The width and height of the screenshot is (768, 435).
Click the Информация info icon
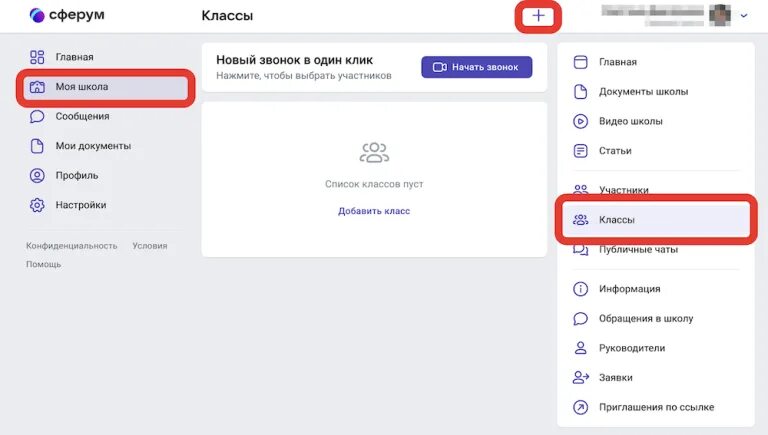pyautogui.click(x=580, y=289)
